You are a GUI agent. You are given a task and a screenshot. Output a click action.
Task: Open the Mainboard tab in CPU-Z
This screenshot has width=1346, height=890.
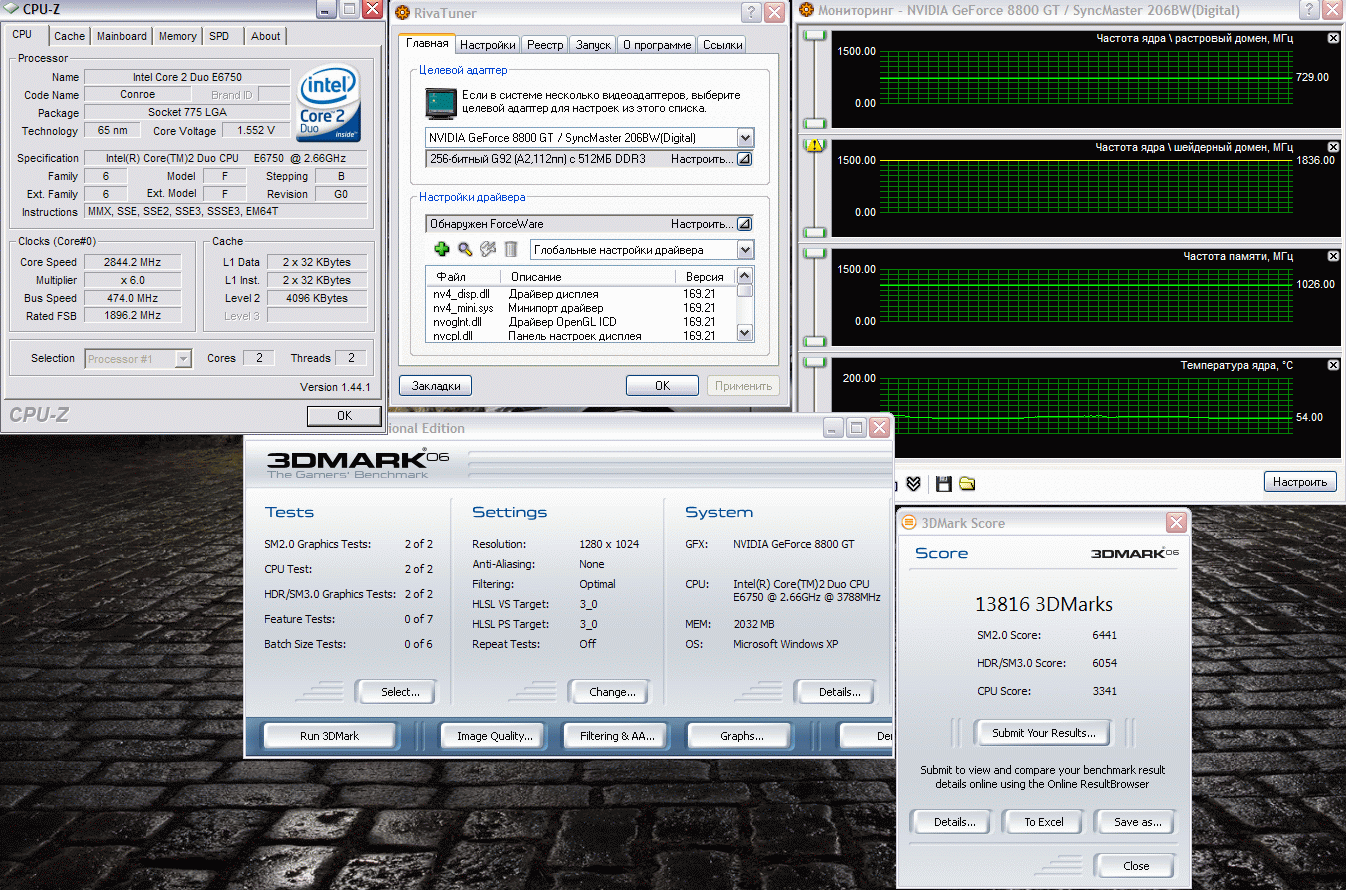pos(122,36)
